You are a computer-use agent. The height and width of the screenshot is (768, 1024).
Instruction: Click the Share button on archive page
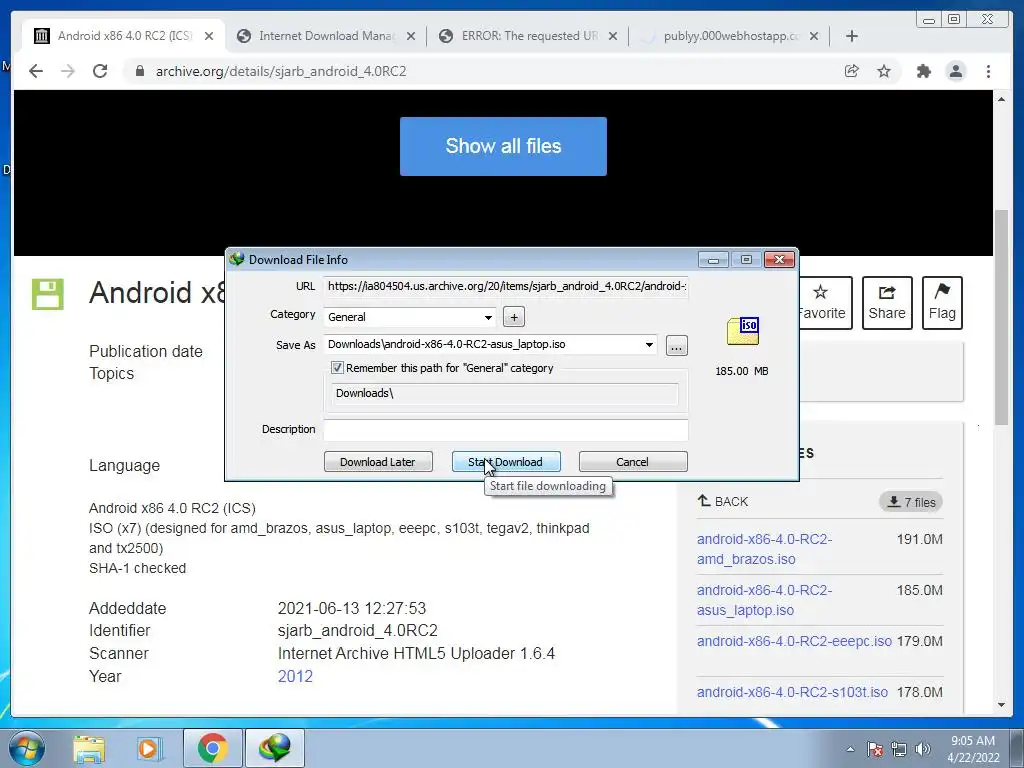point(887,303)
